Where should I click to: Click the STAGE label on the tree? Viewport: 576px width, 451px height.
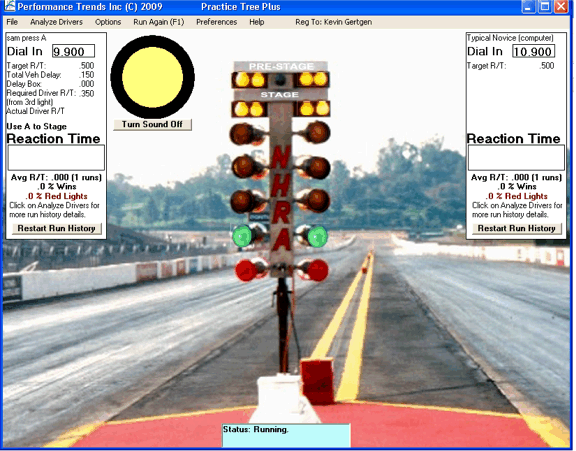(x=279, y=95)
